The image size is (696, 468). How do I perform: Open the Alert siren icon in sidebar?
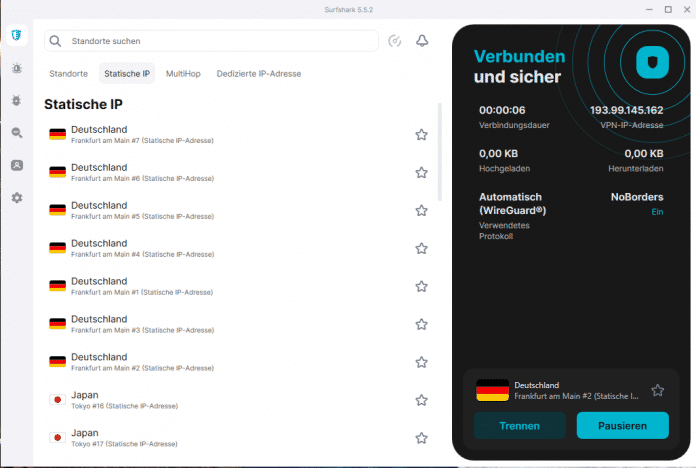pos(17,68)
